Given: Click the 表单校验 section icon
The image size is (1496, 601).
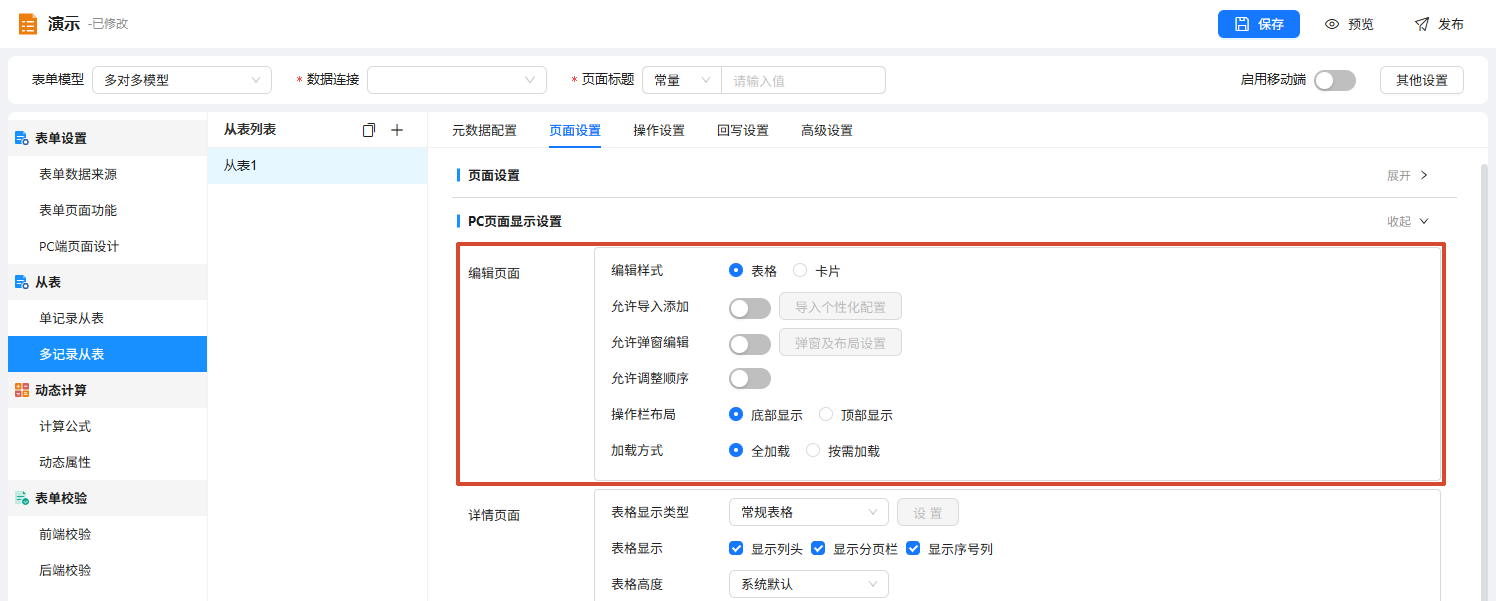Looking at the screenshot, I should (x=21, y=498).
